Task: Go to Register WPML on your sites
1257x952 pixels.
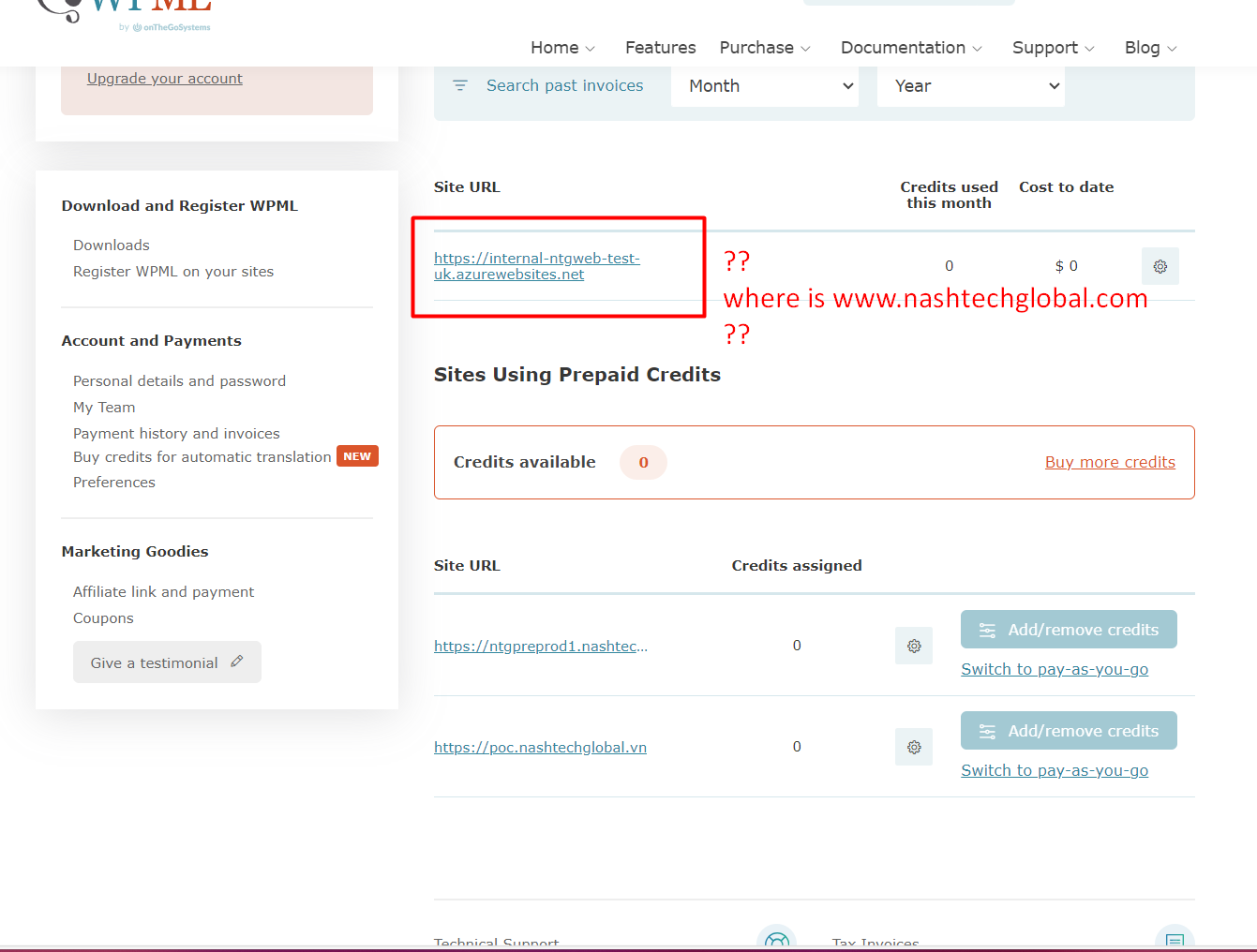Action: click(173, 272)
